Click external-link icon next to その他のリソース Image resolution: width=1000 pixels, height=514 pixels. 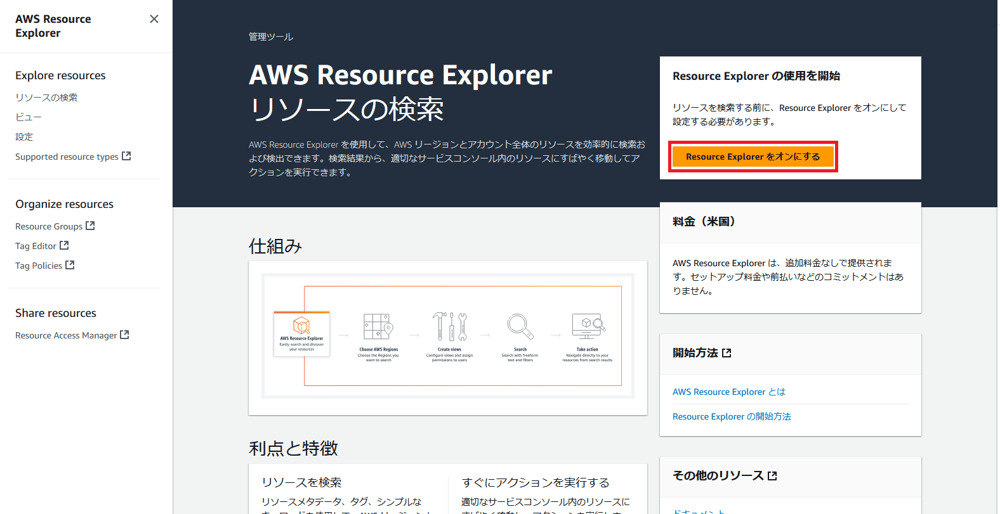pyautogui.click(x=772, y=476)
